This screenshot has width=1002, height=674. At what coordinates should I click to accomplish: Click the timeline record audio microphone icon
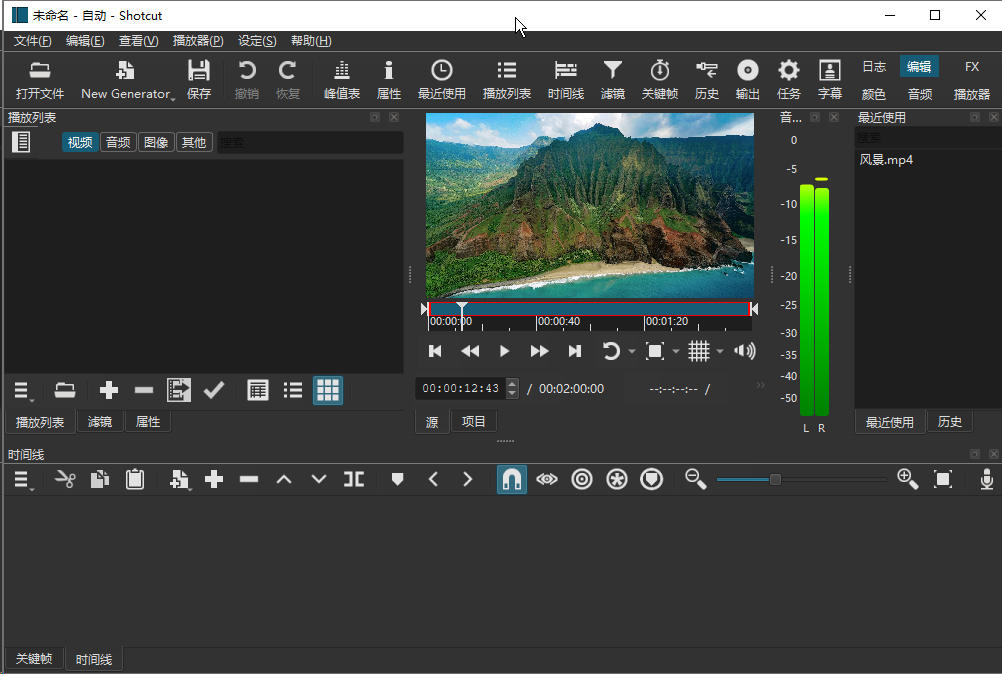click(x=986, y=480)
